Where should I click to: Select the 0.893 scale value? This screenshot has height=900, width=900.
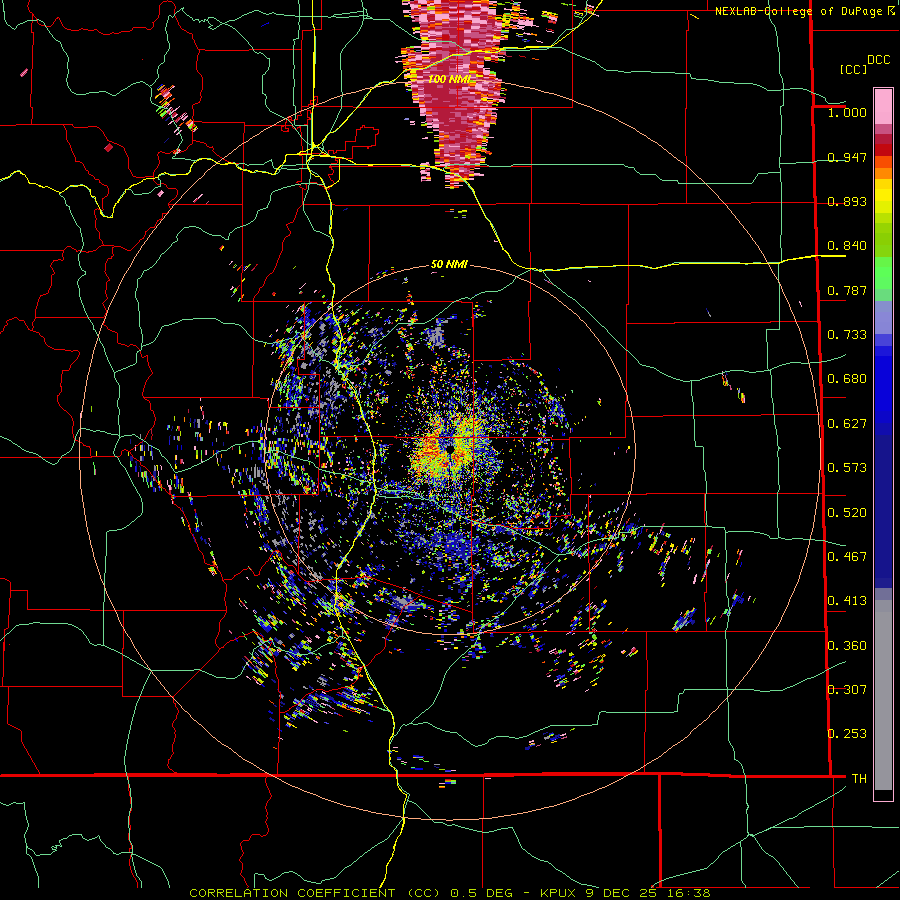[847, 201]
